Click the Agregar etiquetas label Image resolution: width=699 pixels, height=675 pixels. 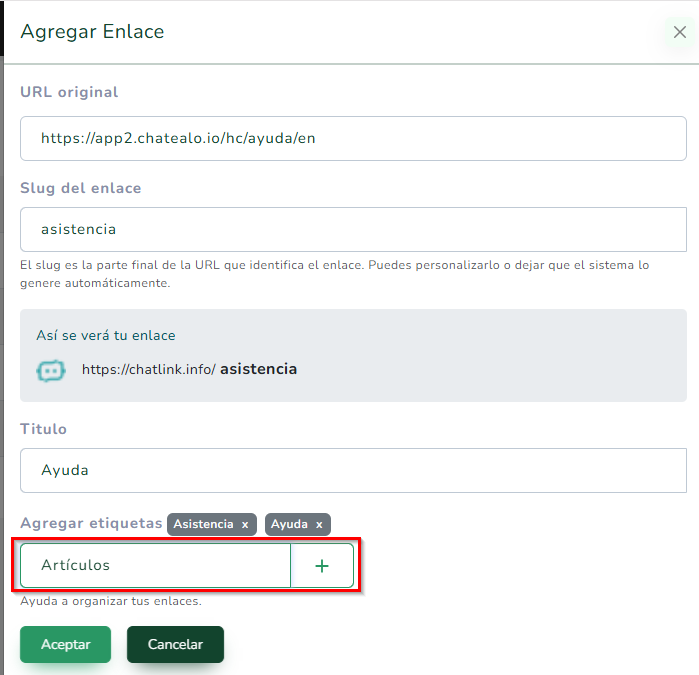[91, 523]
